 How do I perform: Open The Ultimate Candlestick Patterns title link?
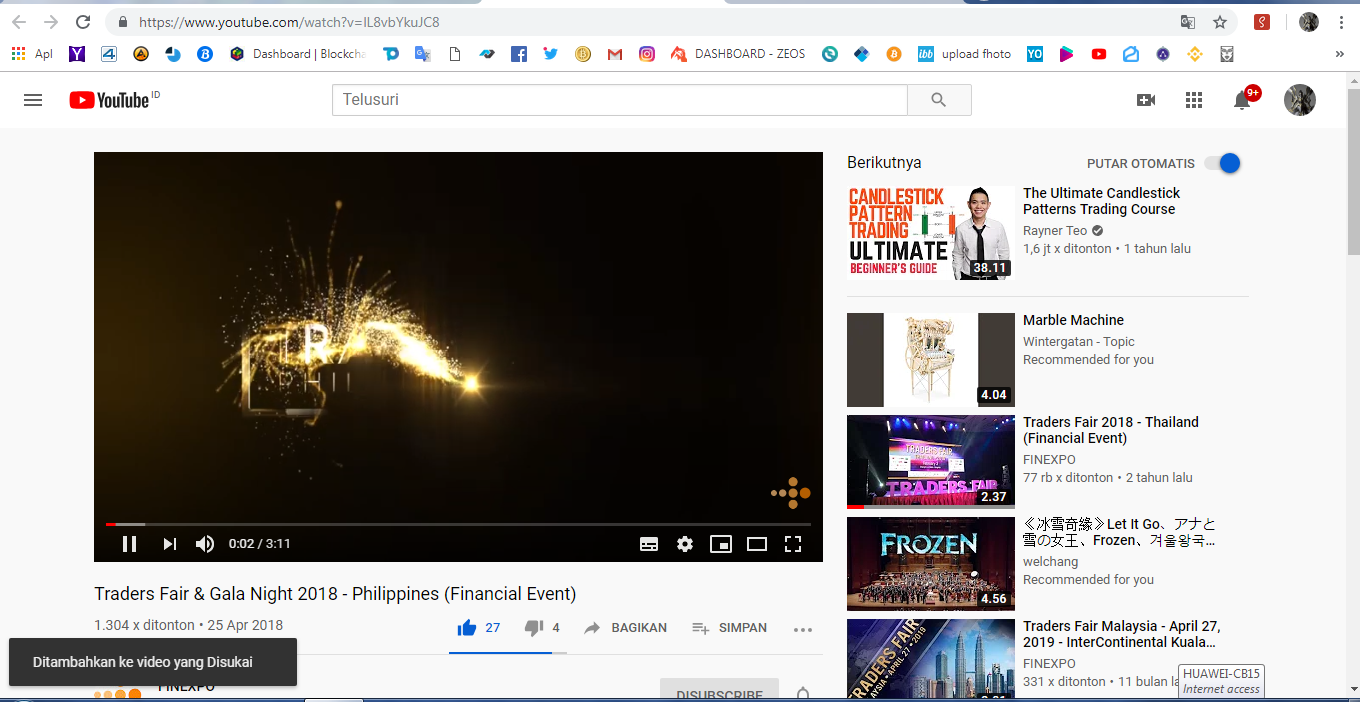click(1101, 201)
